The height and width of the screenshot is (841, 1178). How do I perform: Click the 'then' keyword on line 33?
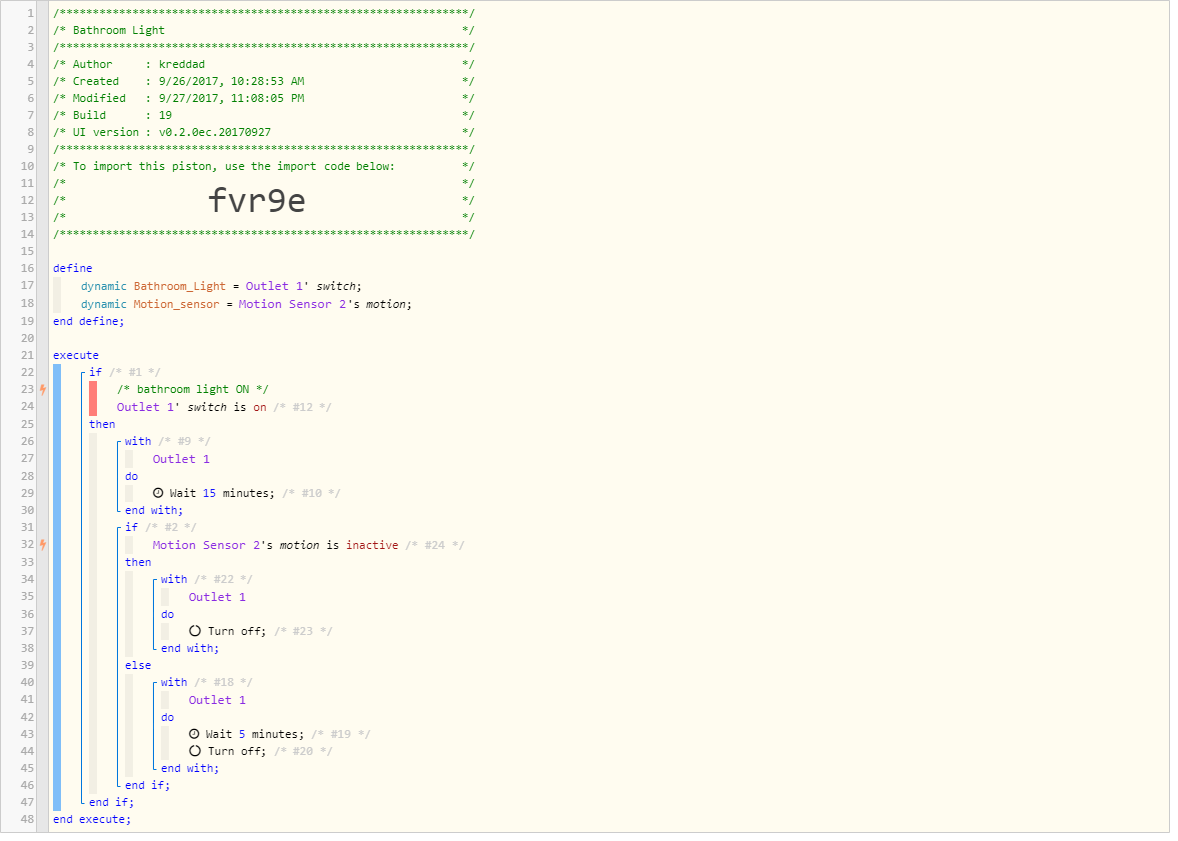(138, 563)
